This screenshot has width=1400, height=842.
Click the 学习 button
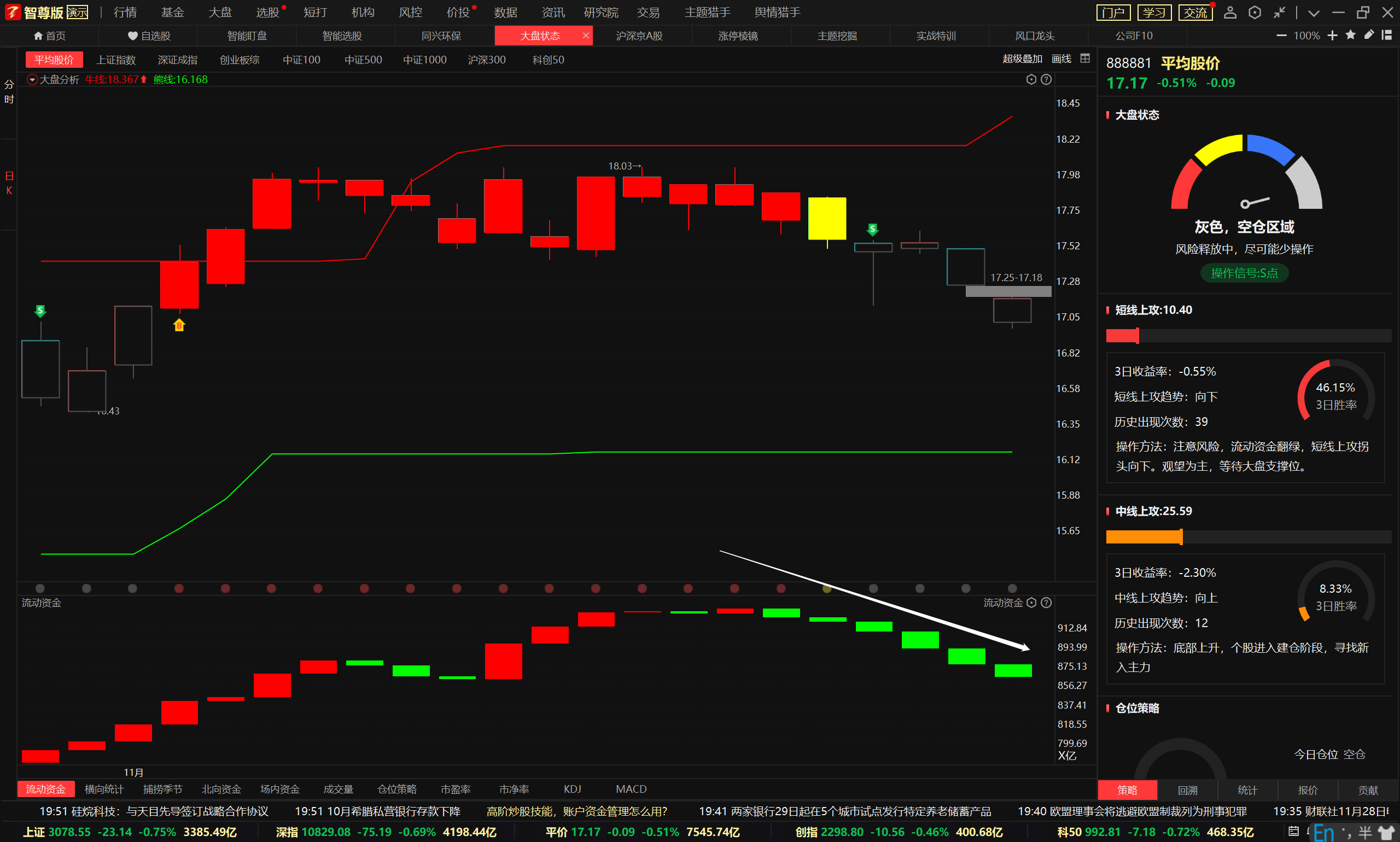point(1154,13)
